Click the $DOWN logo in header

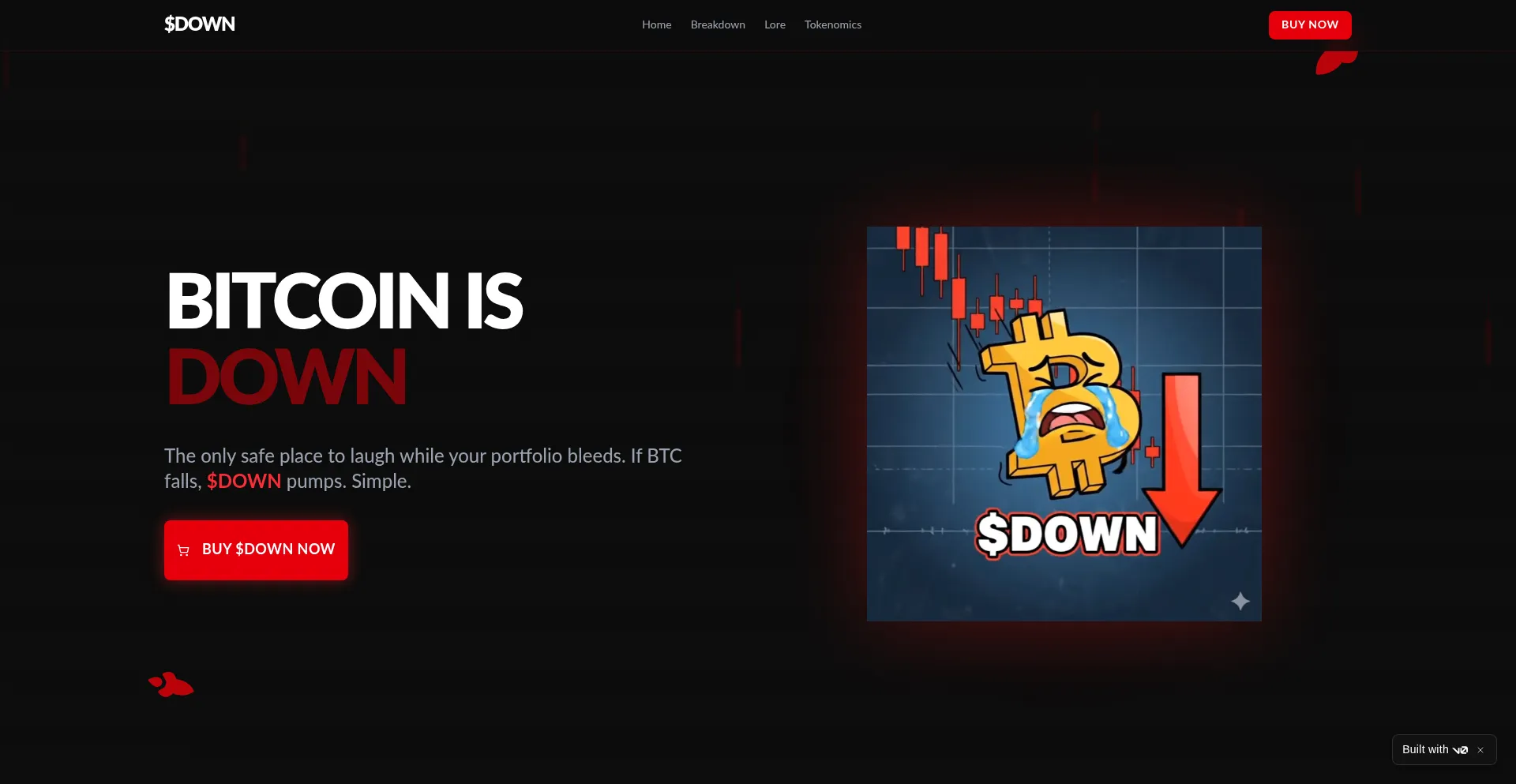(199, 24)
